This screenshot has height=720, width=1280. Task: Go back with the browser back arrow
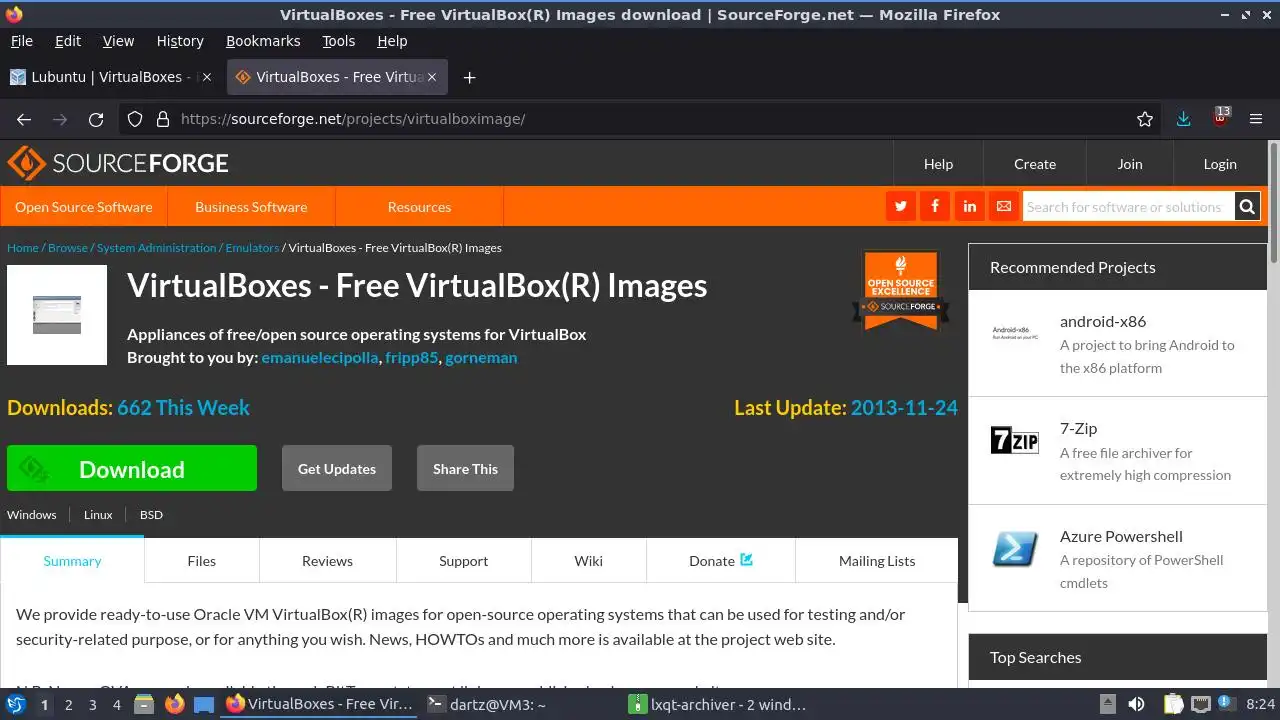click(x=24, y=119)
